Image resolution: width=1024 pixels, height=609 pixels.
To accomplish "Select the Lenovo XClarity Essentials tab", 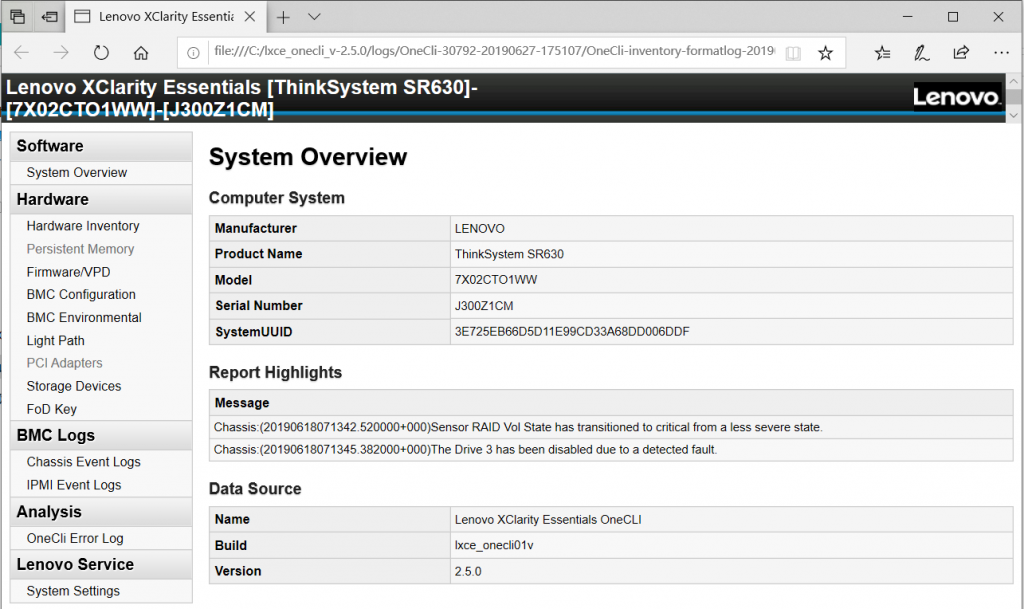I will (166, 17).
